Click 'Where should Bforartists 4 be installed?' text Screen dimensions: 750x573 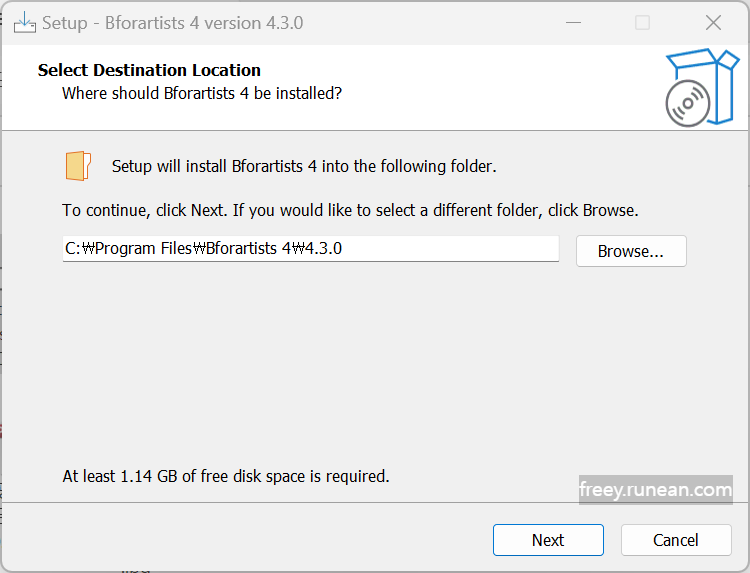pos(202,93)
